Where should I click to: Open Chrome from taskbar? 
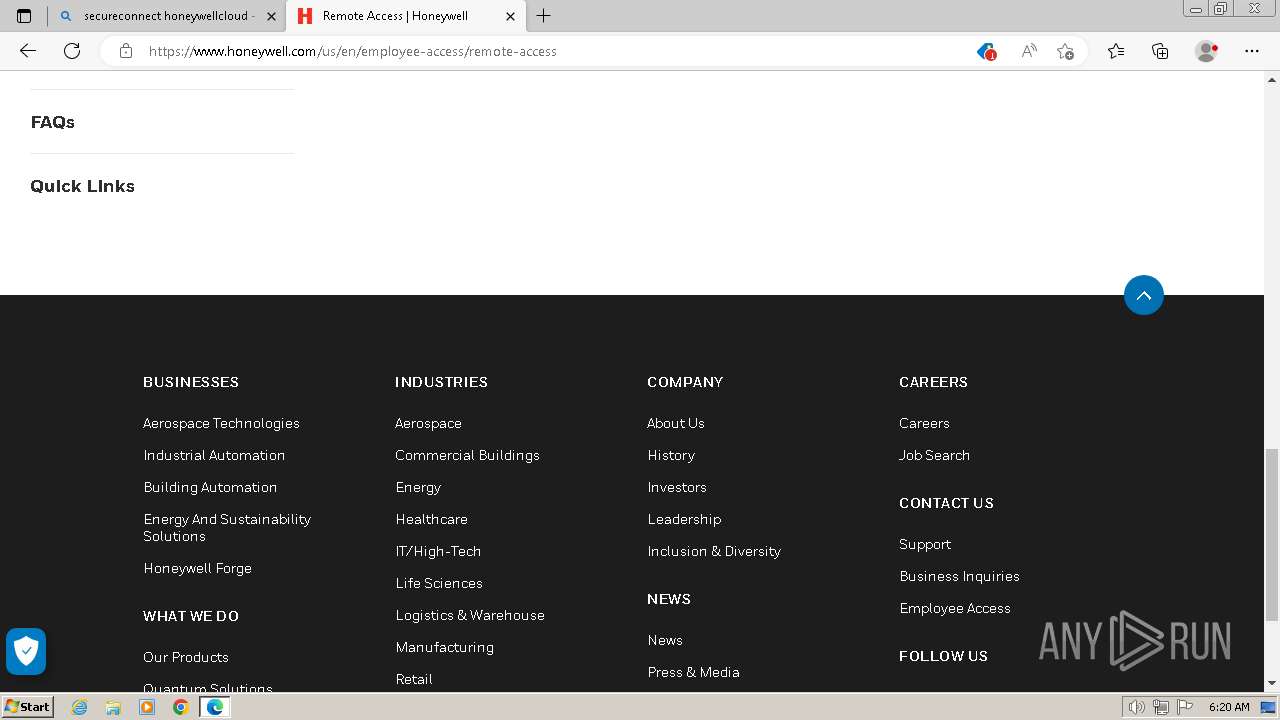tap(181, 707)
